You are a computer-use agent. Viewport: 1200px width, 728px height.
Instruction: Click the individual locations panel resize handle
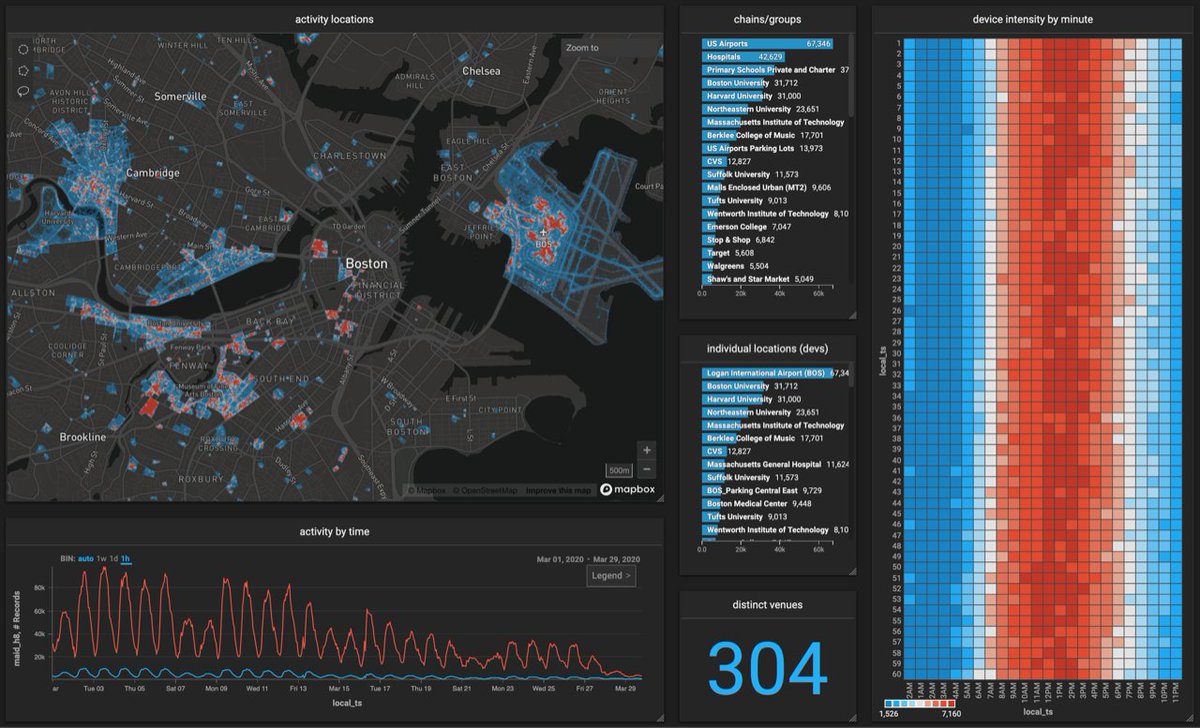(x=852, y=570)
